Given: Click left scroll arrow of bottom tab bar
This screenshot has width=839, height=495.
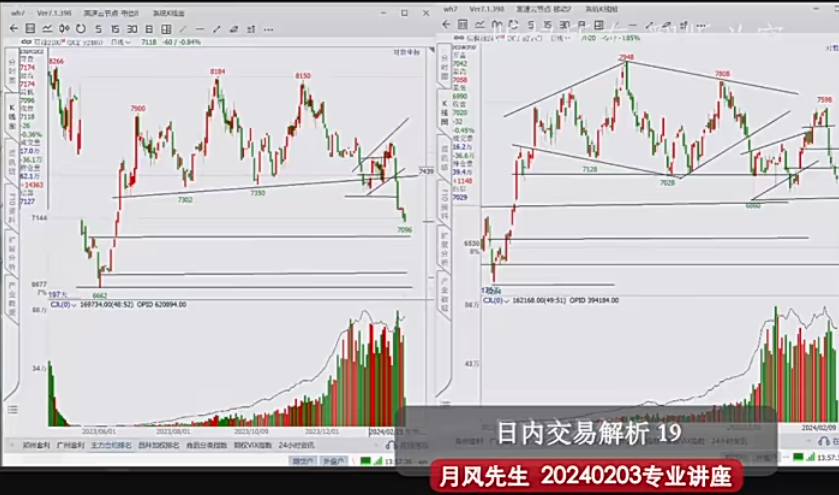Looking at the screenshot, I should click(x=12, y=445).
